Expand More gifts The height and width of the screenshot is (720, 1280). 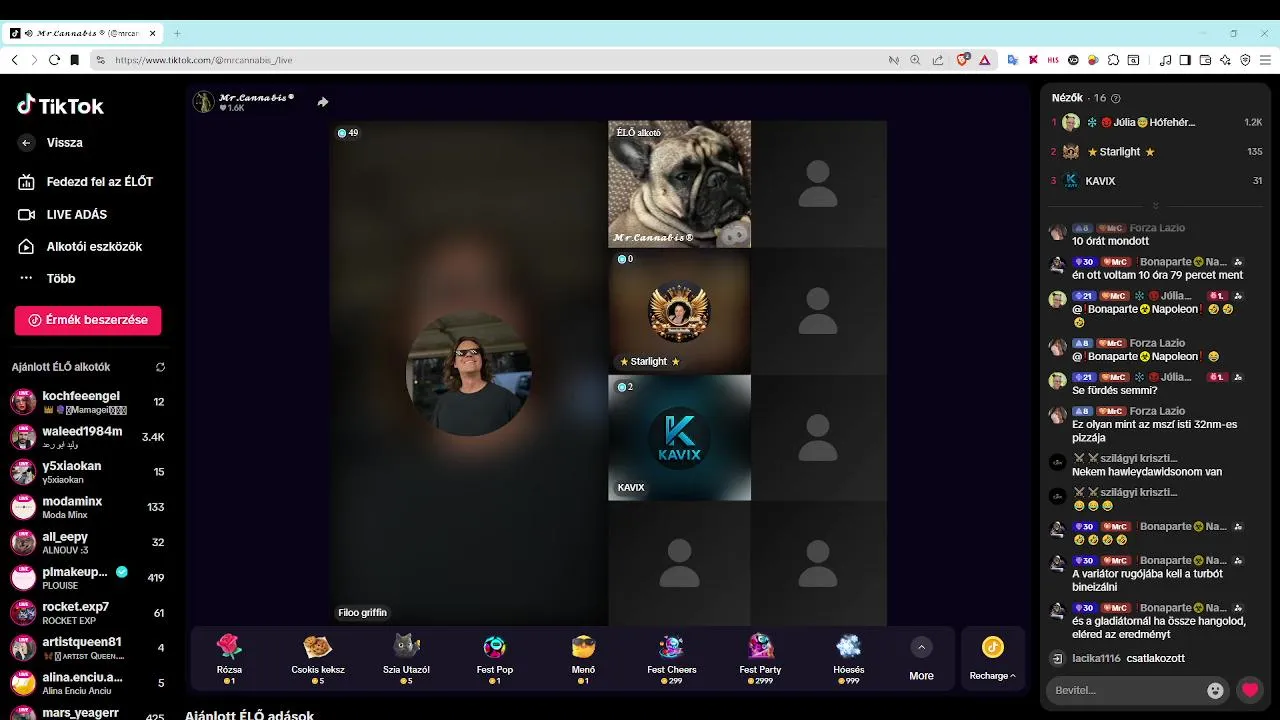point(921,658)
